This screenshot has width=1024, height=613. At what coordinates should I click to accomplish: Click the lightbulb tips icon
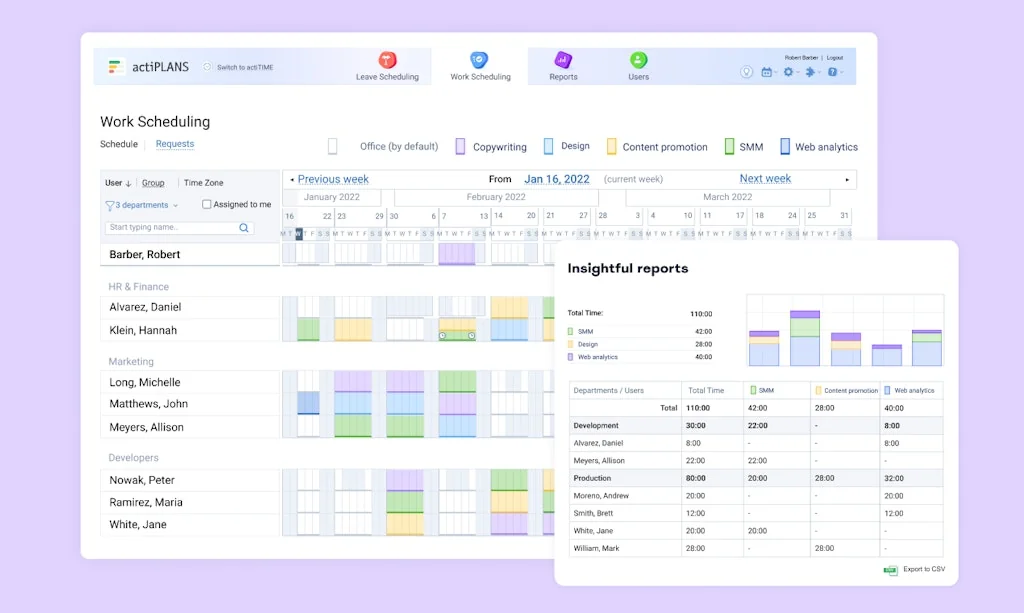click(x=746, y=72)
